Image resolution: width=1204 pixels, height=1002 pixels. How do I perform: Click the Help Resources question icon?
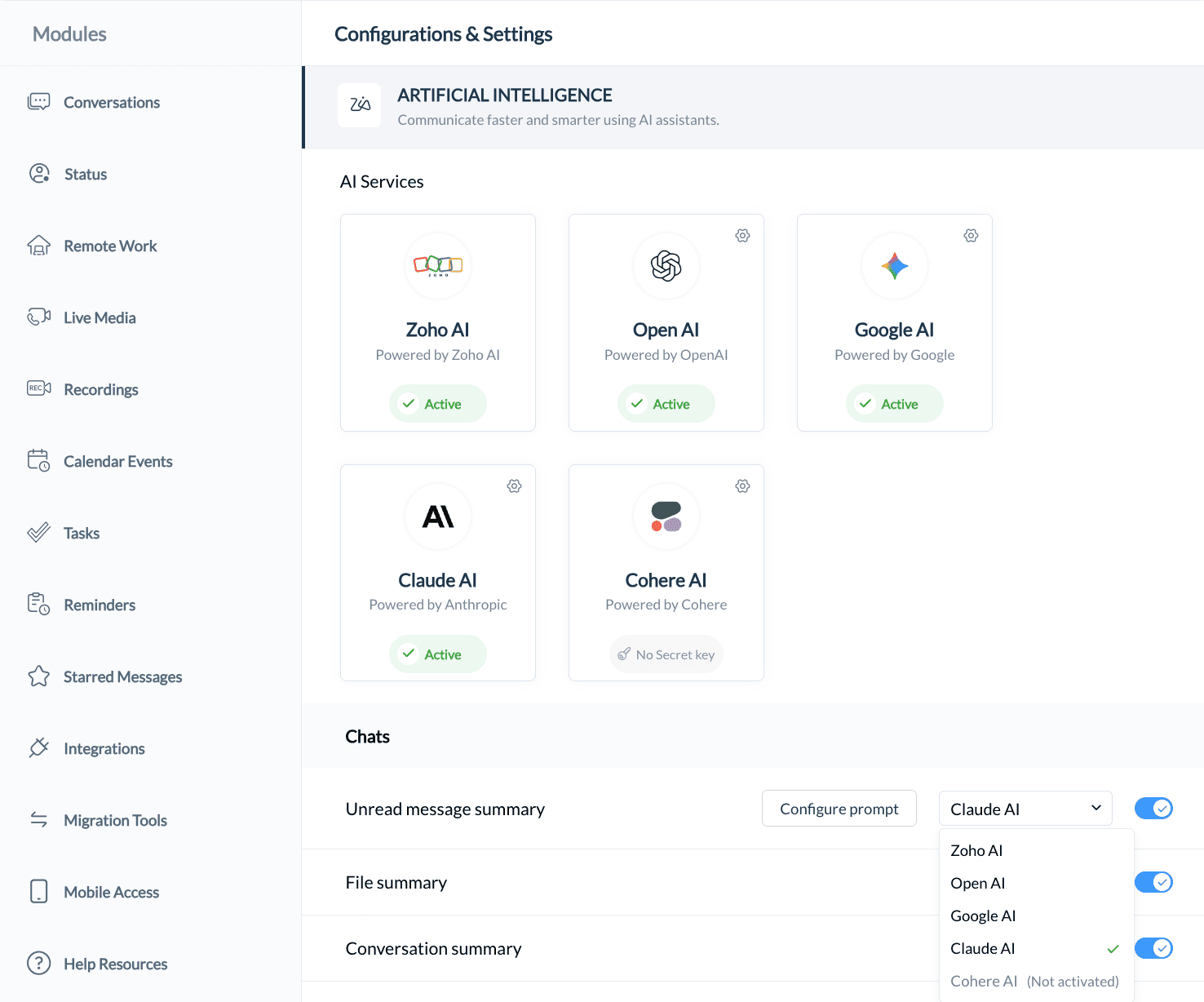[x=39, y=963]
